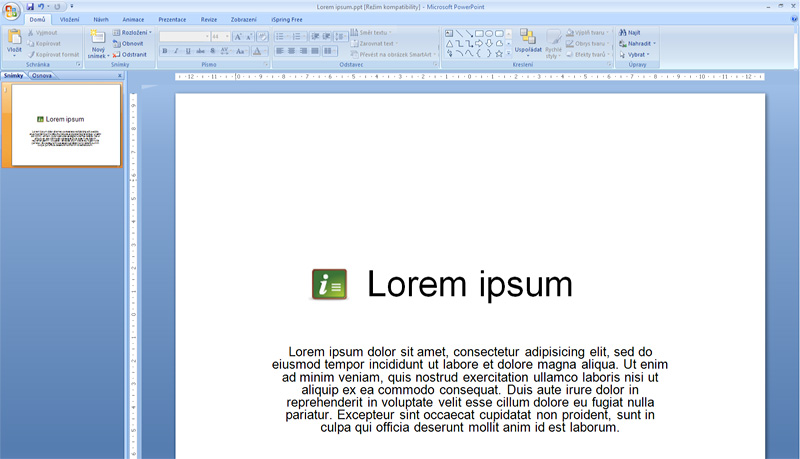Switch to the Prezentace tab
This screenshot has height=459, width=800.
point(172,19)
